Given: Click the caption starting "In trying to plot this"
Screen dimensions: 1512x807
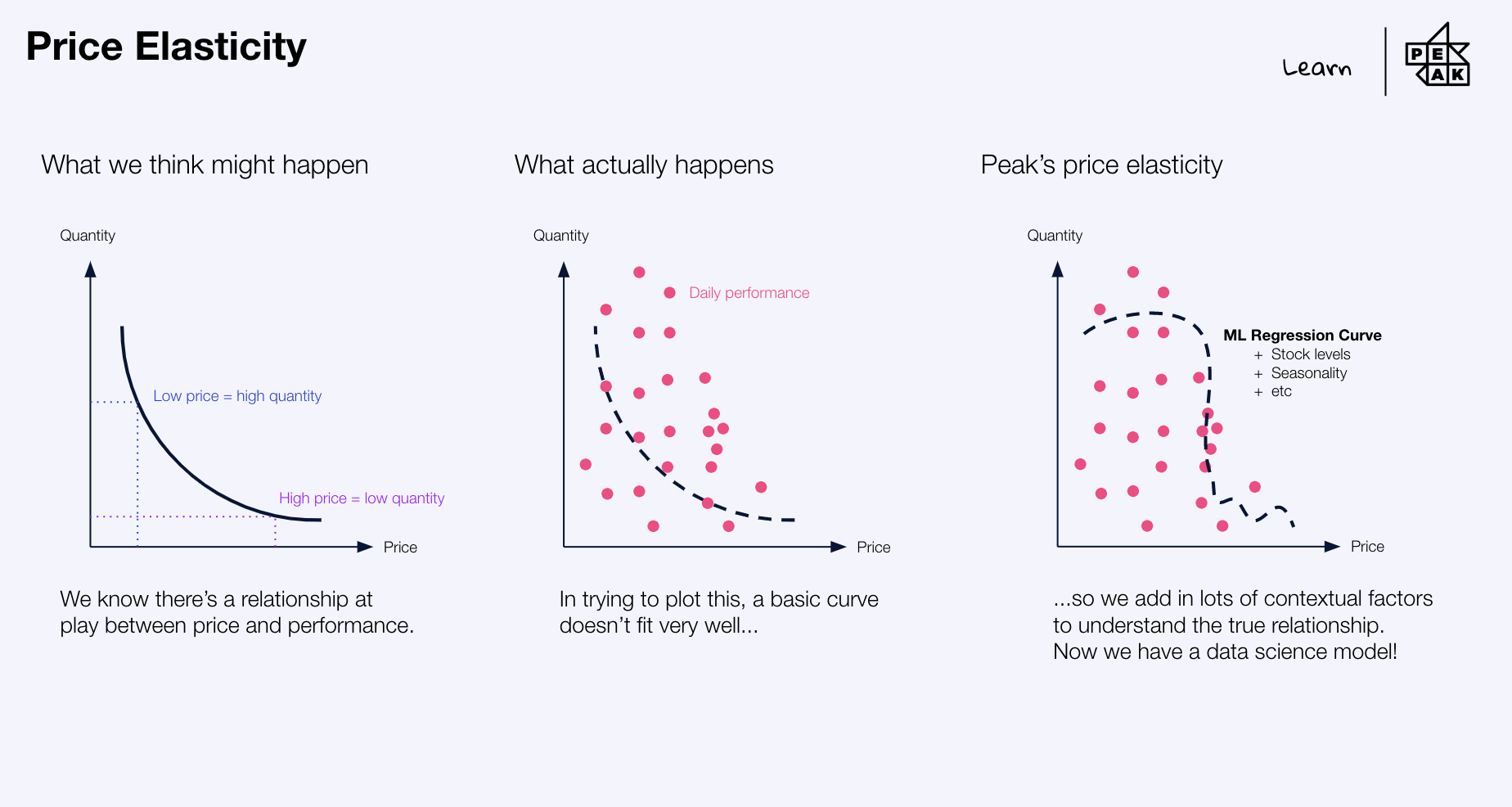Looking at the screenshot, I should (x=718, y=612).
